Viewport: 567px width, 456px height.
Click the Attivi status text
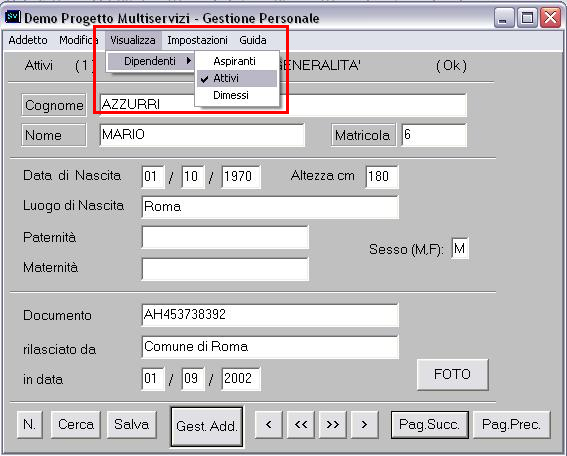pos(39,66)
